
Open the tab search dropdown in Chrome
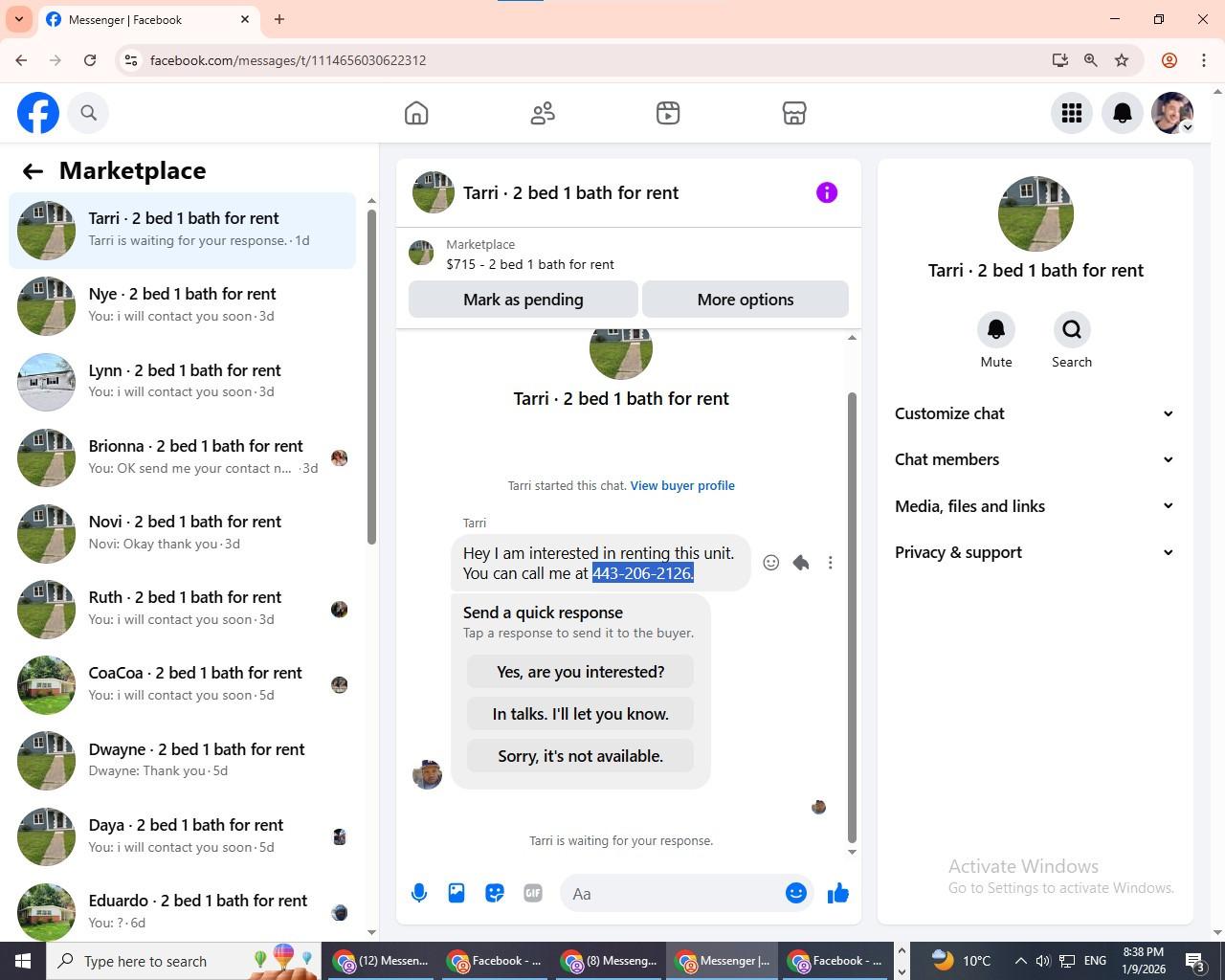[18, 19]
